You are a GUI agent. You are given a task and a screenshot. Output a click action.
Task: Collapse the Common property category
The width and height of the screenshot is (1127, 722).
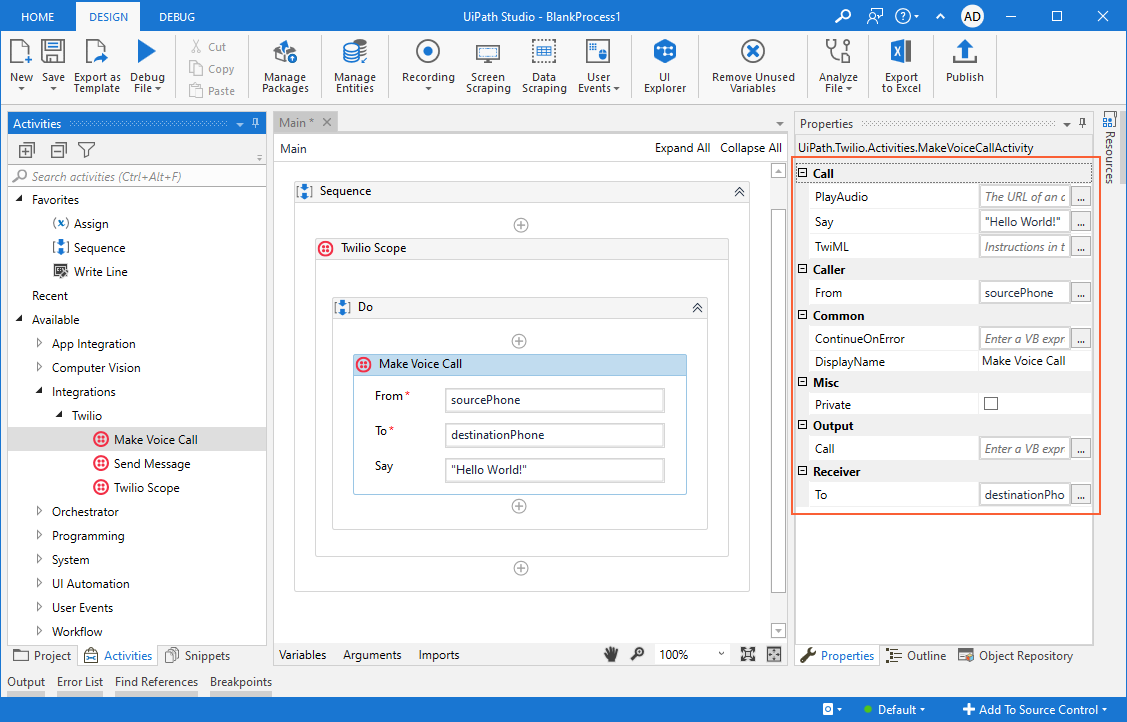click(x=803, y=315)
